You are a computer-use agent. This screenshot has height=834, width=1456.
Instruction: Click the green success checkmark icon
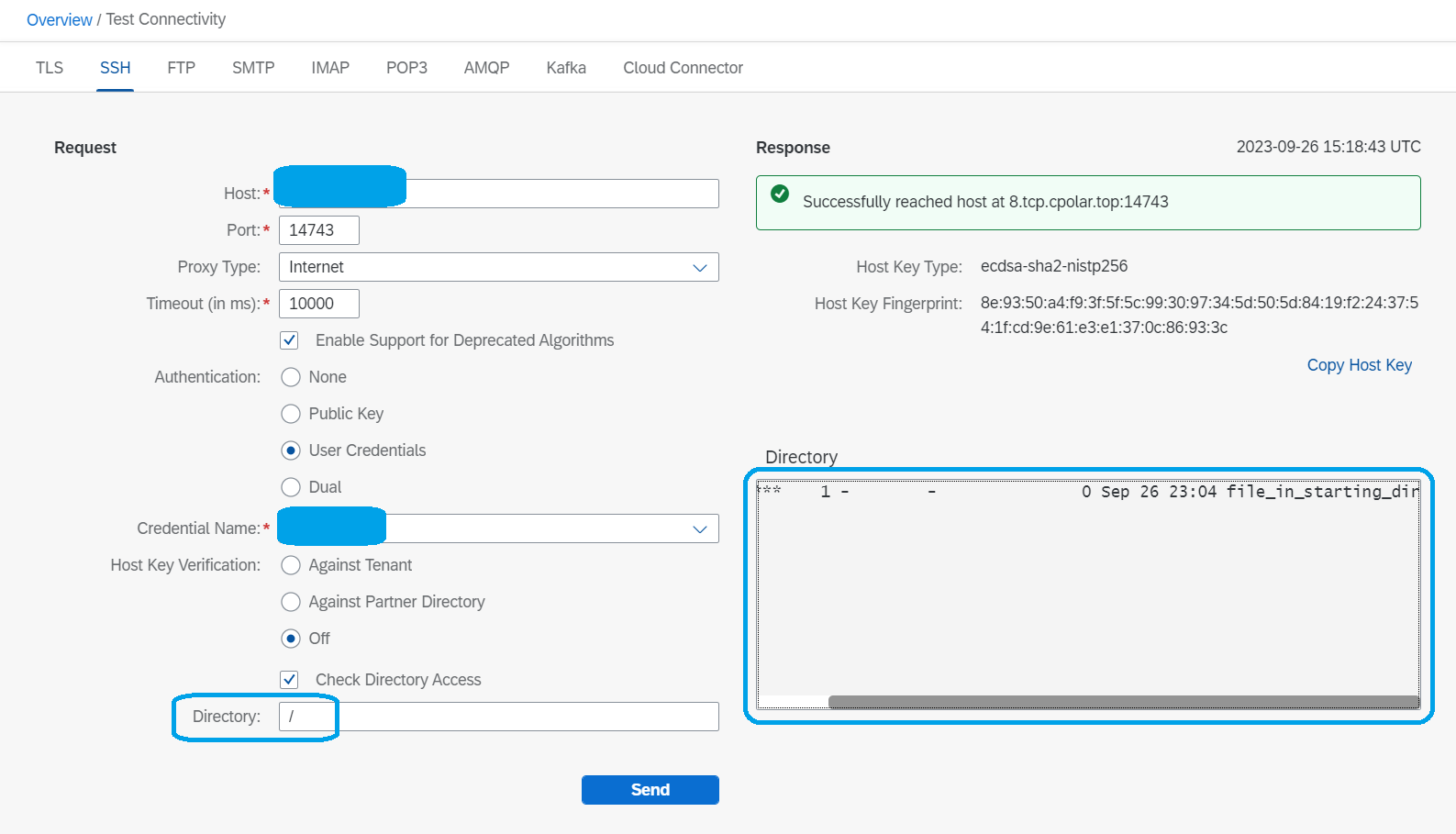pyautogui.click(x=780, y=194)
